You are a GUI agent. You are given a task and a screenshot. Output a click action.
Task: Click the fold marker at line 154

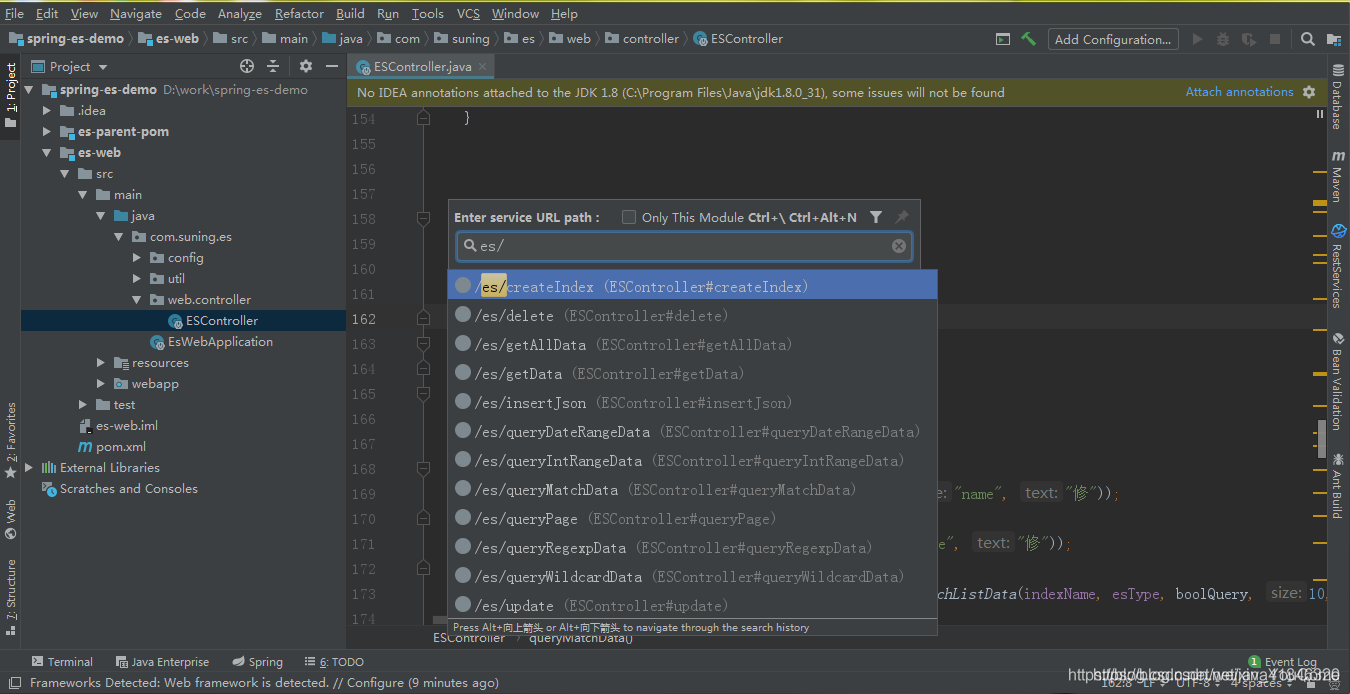coord(423,118)
